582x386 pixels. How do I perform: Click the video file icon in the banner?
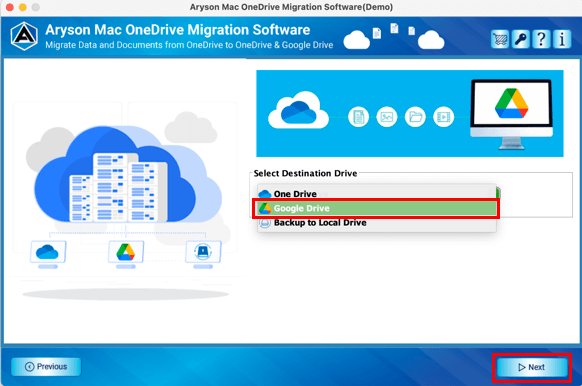pos(444,117)
